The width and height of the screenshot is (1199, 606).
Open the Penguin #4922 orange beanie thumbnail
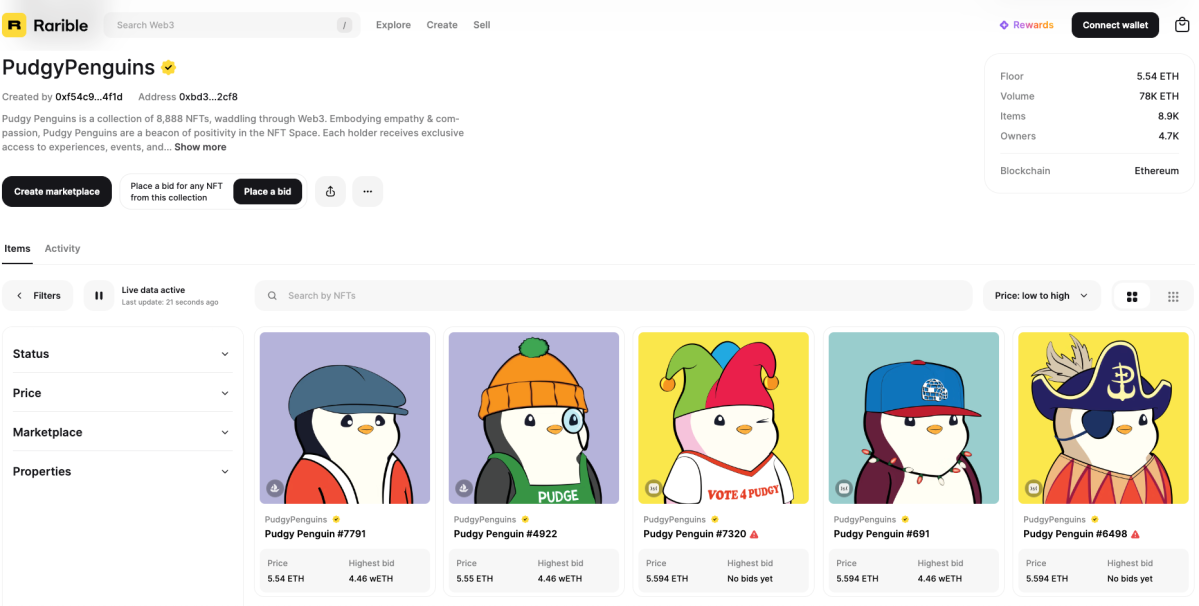(x=534, y=418)
